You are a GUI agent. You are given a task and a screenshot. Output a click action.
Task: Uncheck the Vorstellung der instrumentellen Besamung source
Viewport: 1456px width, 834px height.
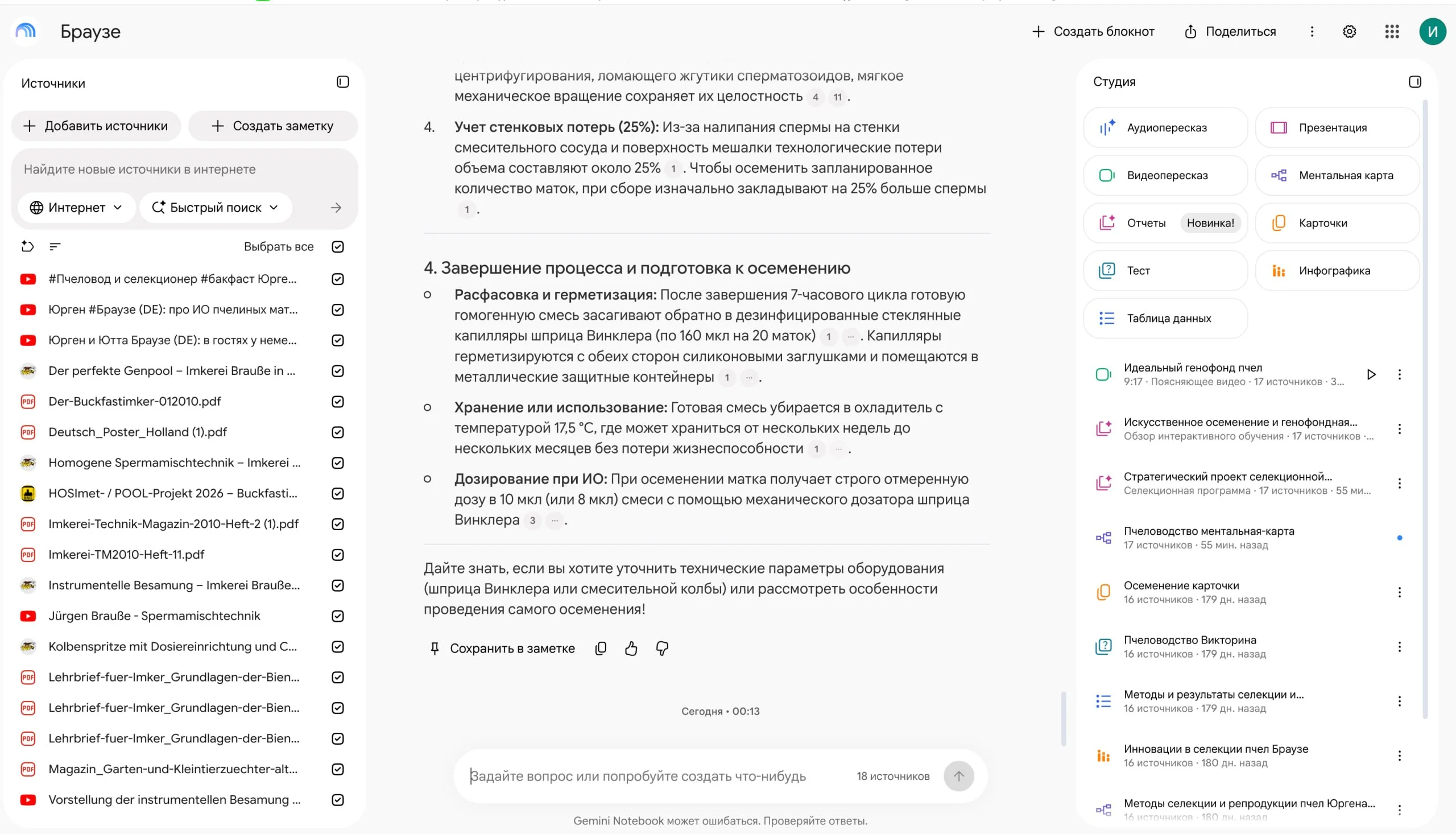338,800
